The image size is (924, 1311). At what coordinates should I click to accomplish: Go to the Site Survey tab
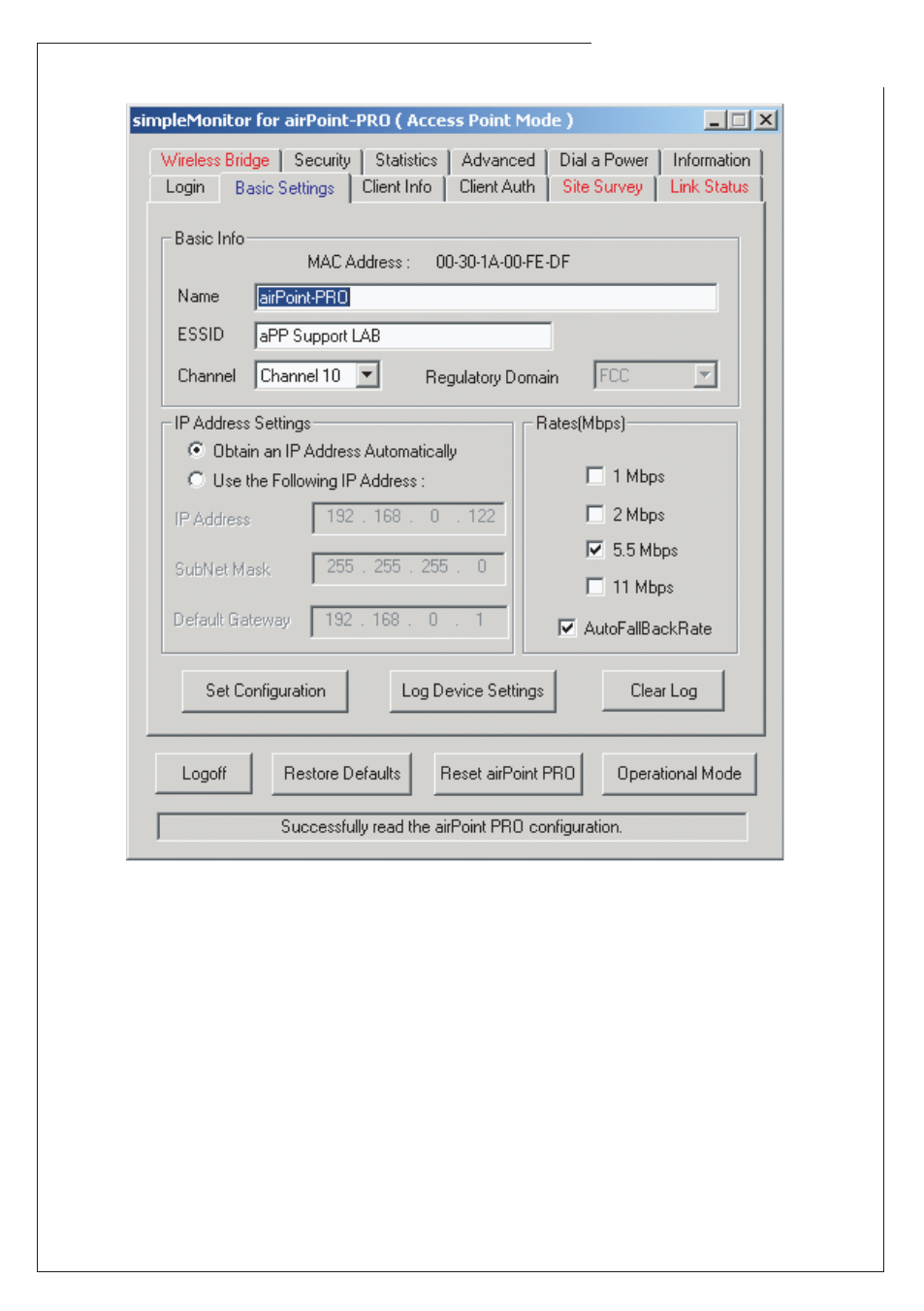click(602, 187)
